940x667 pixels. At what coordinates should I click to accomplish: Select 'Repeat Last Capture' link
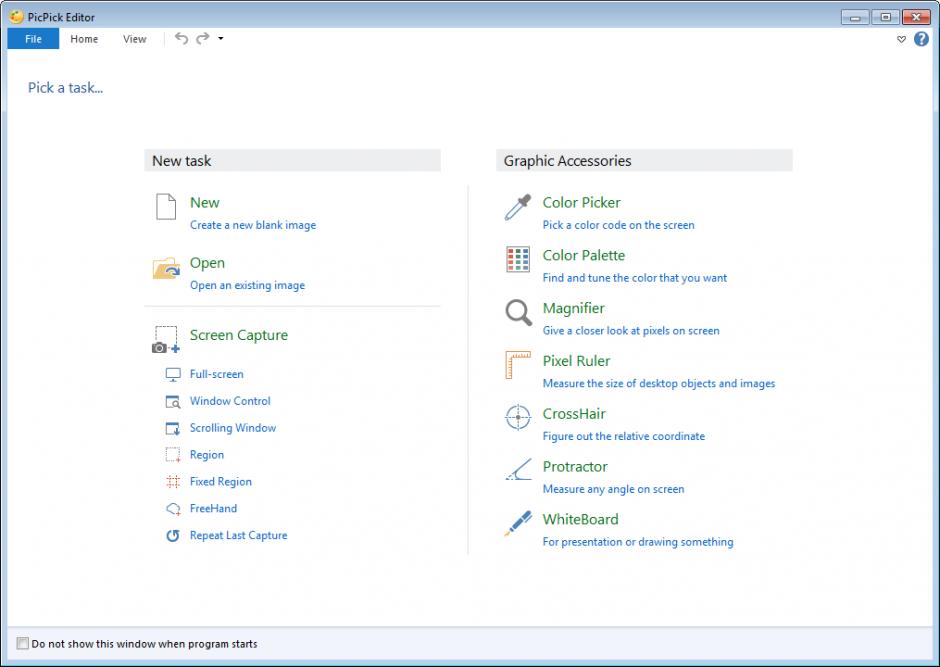click(239, 535)
